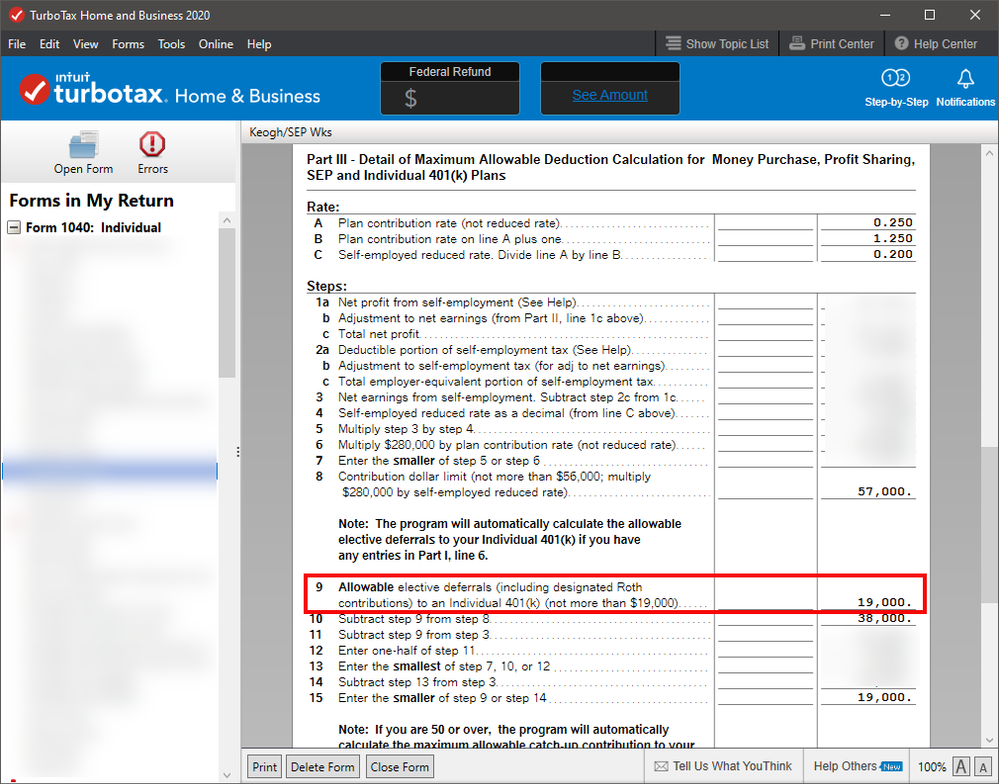Image resolution: width=999 pixels, height=784 pixels.
Task: Click the Line A rate value 0.250
Action: [x=893, y=222]
